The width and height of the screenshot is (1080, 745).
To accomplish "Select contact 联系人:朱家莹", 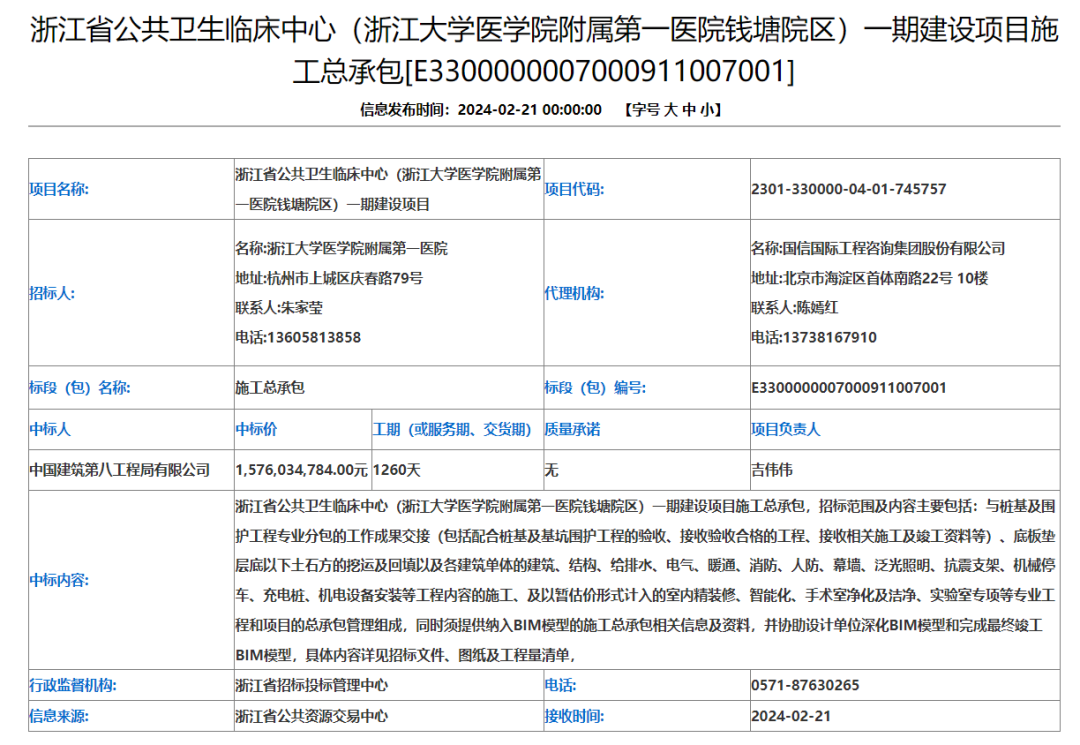I will point(279,308).
